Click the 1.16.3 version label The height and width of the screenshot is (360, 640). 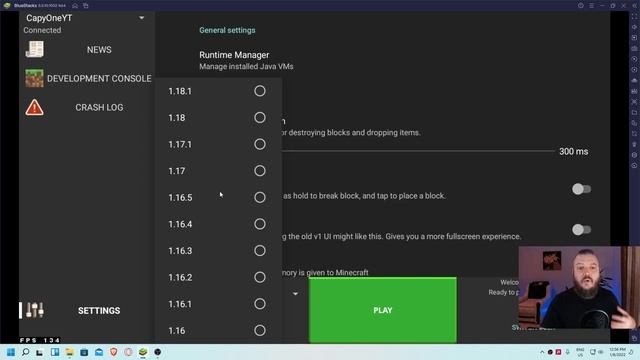pos(180,251)
